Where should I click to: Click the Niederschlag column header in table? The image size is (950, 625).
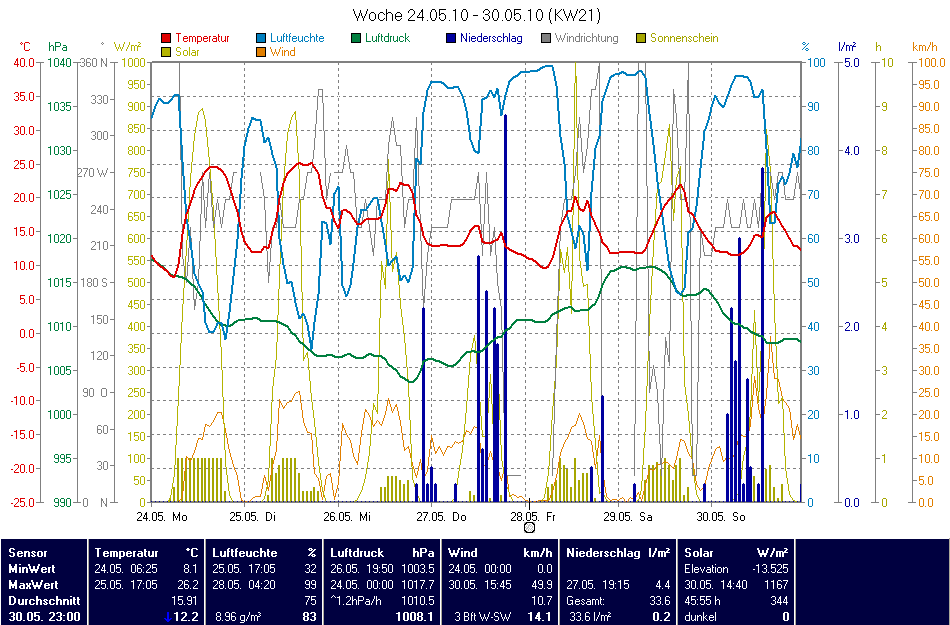[604, 552]
